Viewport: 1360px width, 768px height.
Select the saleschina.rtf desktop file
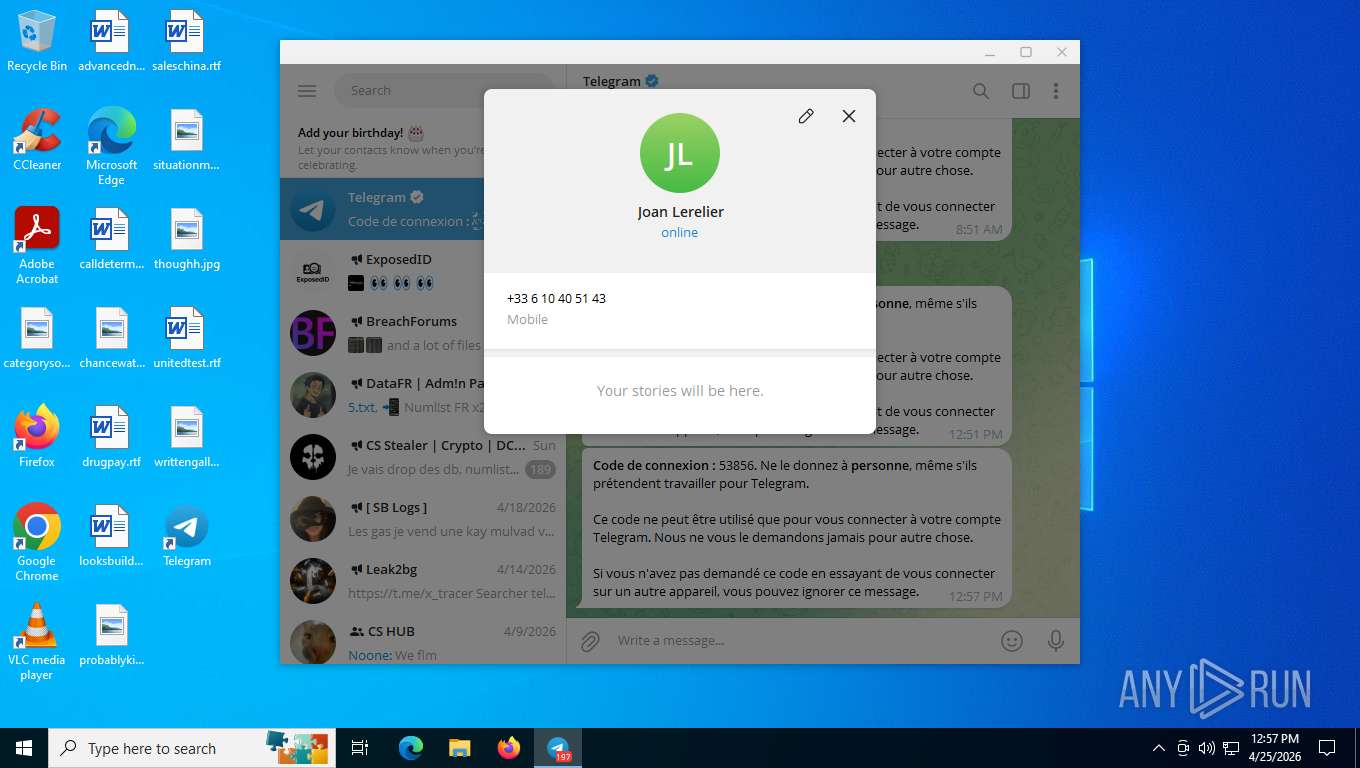(x=187, y=42)
